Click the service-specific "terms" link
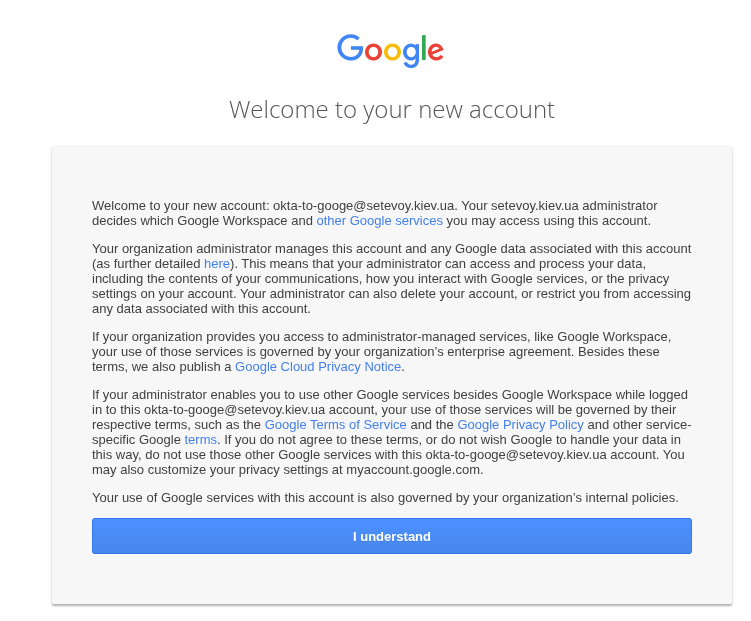This screenshot has width=751, height=621. [x=200, y=440]
